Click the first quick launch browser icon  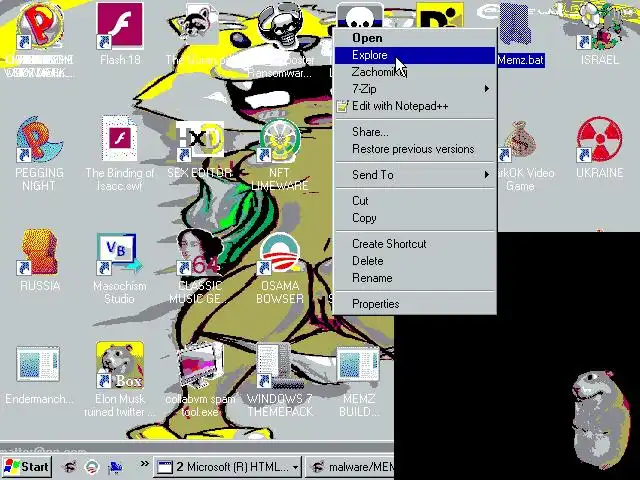pyautogui.click(x=69, y=466)
